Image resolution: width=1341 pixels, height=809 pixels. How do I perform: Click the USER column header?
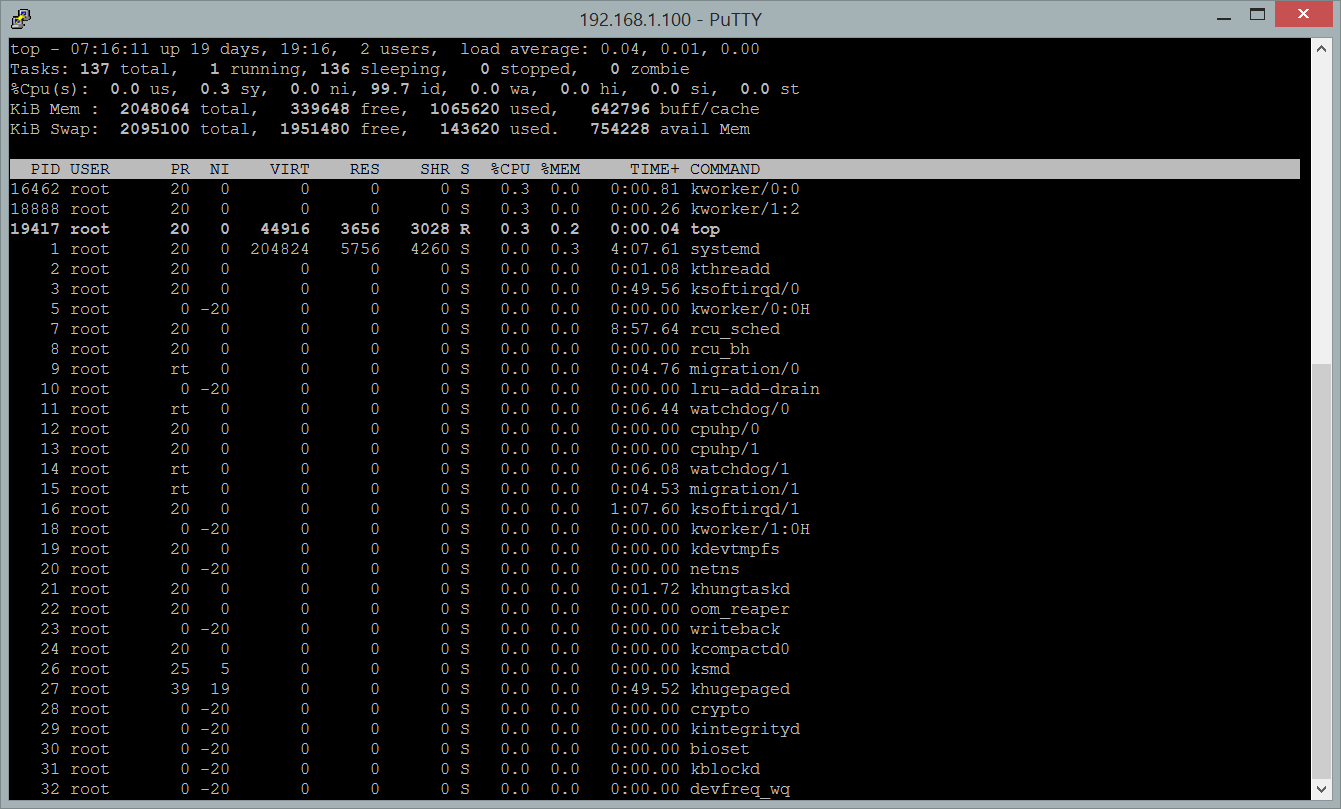[x=90, y=169]
